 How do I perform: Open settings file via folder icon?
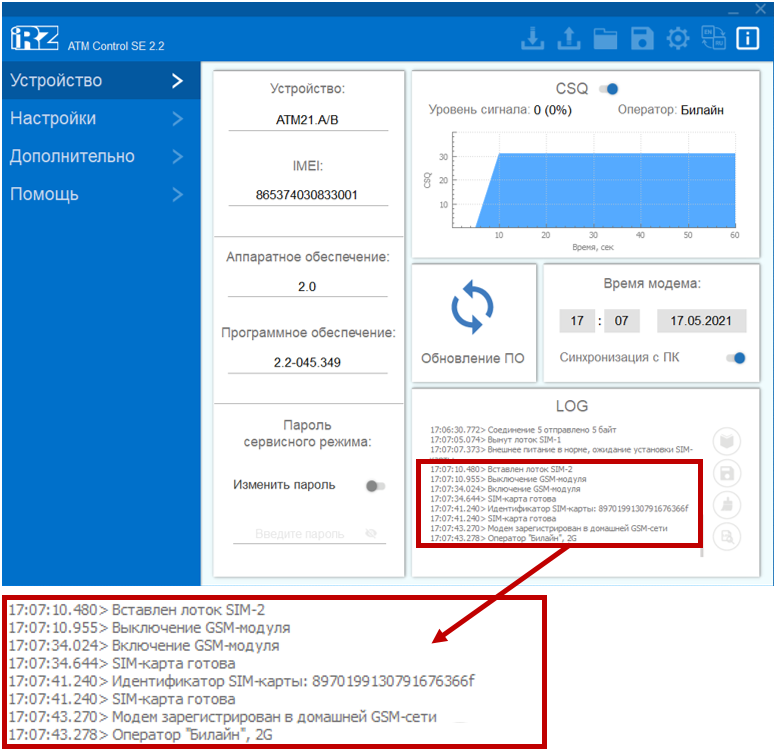605,39
